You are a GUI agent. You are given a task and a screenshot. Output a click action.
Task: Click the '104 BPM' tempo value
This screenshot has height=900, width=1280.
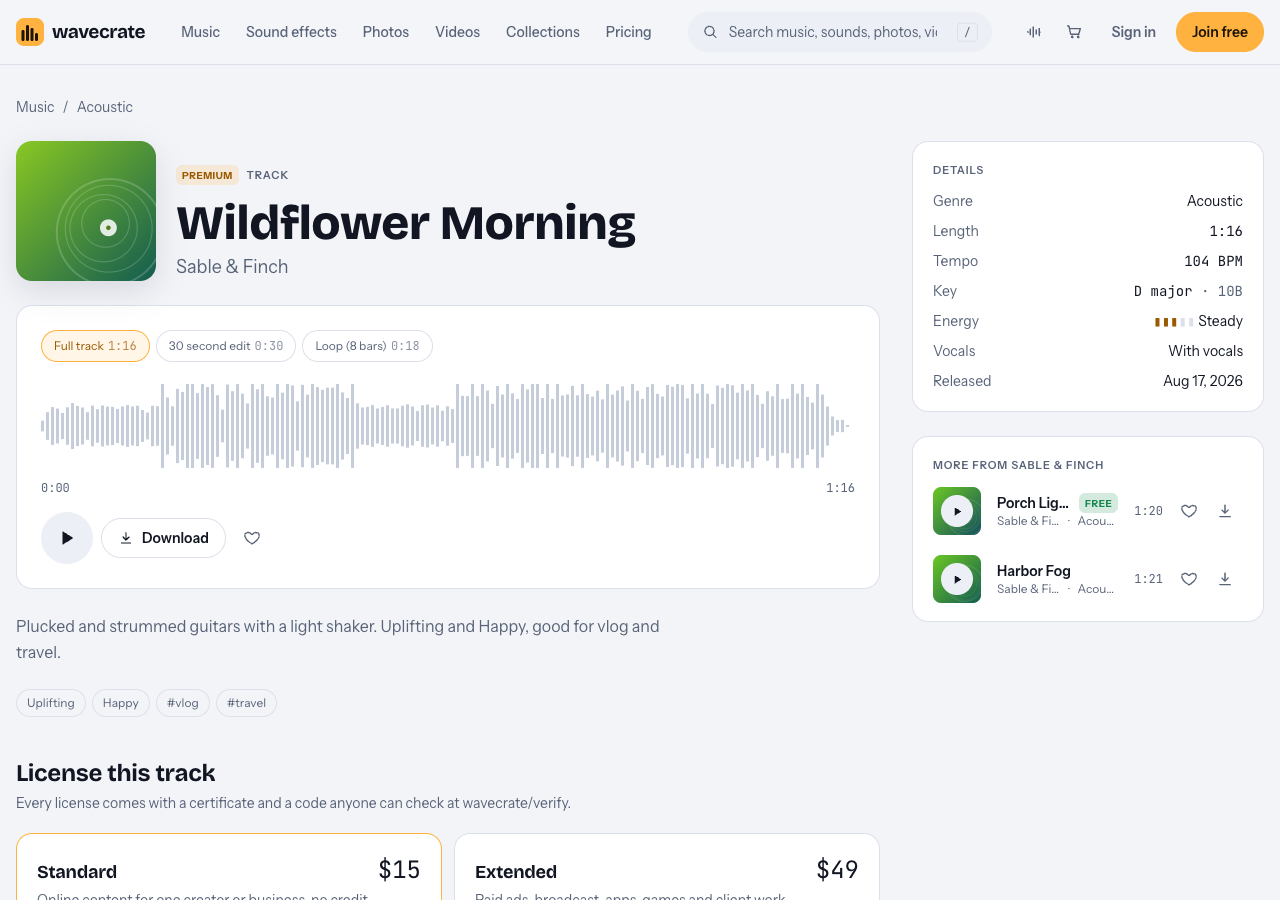click(1213, 261)
